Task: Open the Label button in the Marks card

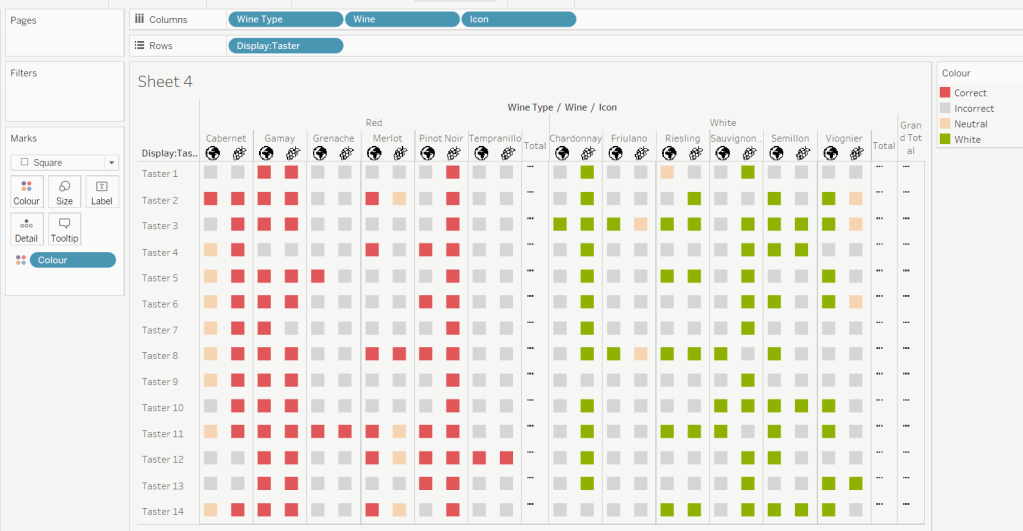Action: [101, 192]
